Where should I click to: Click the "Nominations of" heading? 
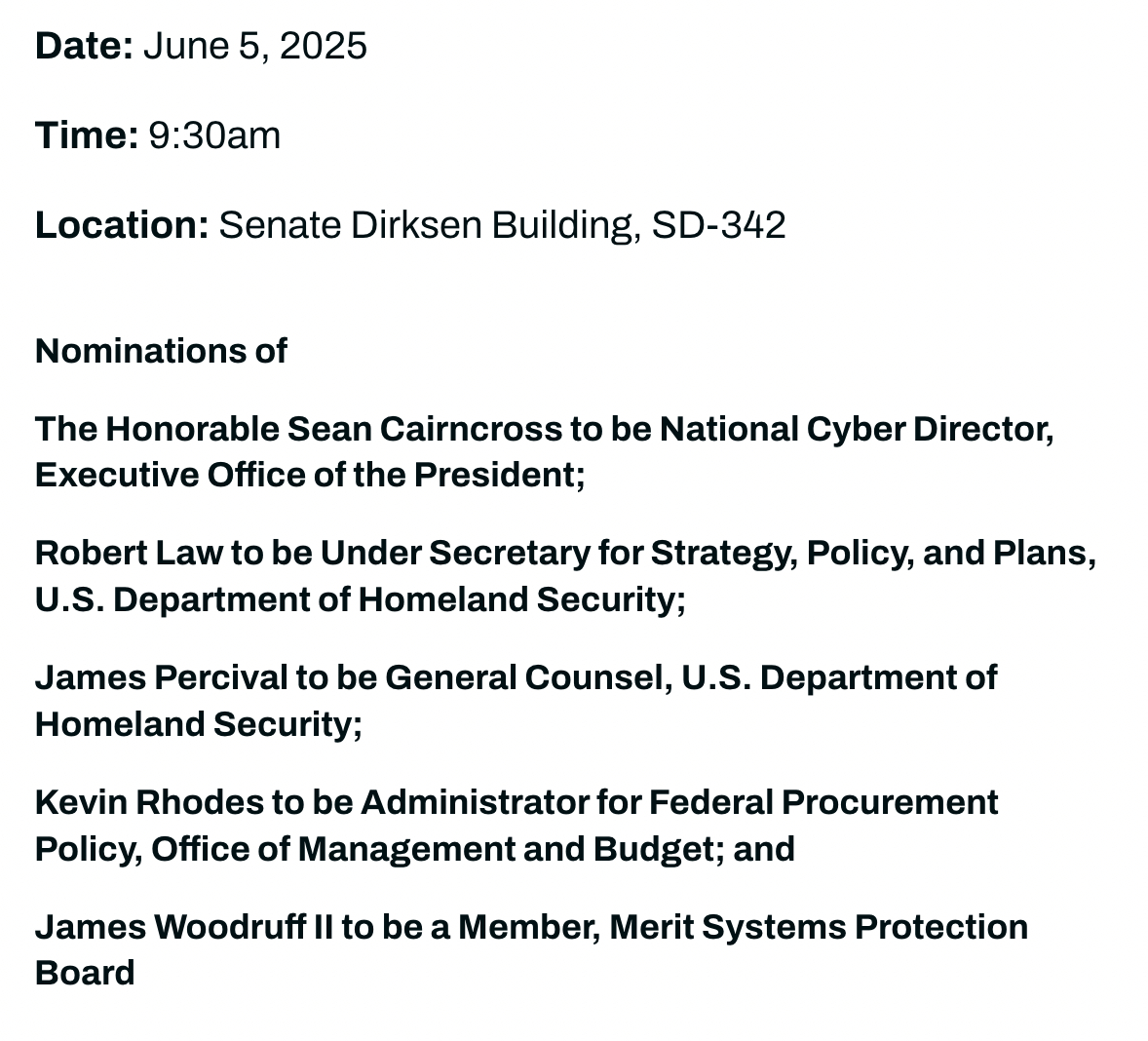pos(161,351)
